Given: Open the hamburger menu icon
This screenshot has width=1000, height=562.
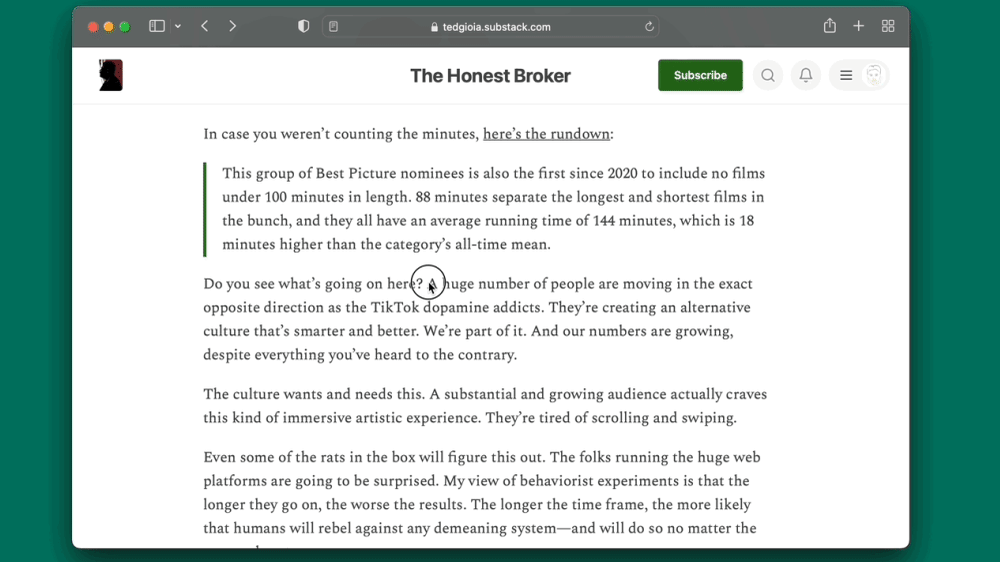Looking at the screenshot, I should [846, 75].
